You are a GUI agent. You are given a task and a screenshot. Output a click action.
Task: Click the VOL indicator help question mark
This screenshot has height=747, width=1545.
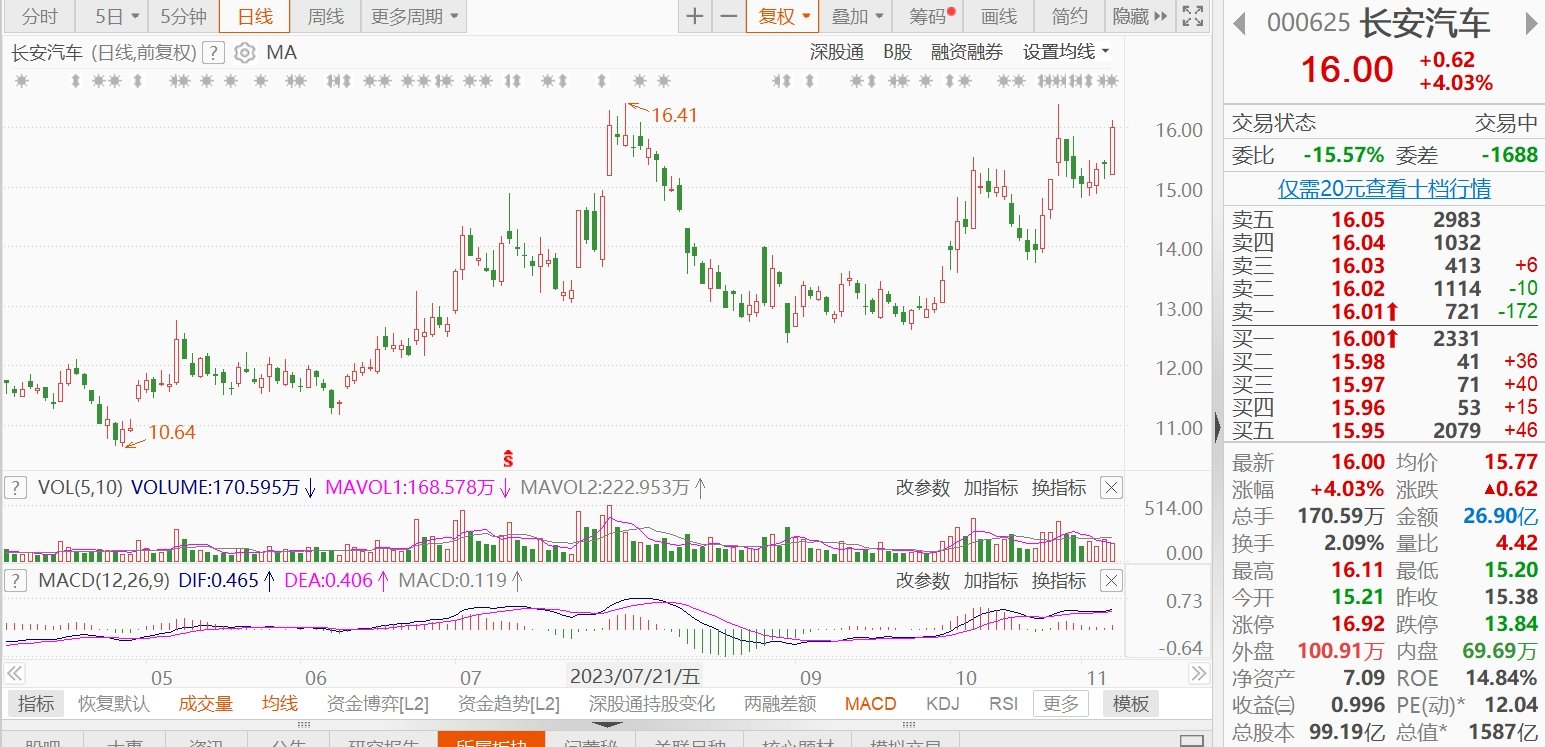point(16,488)
